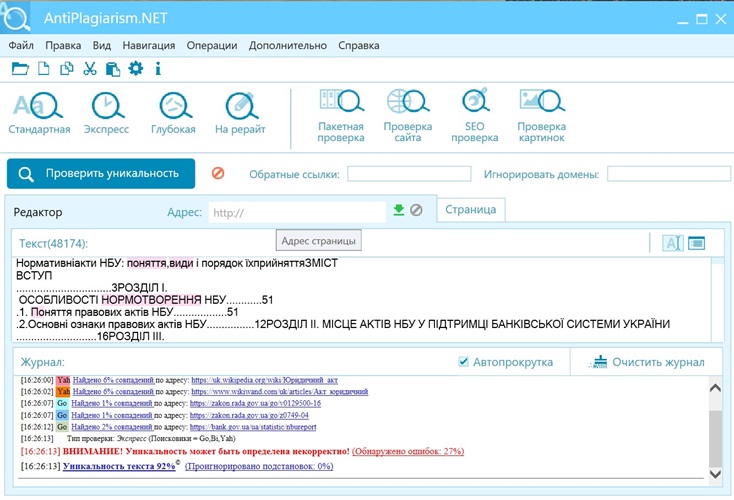
Task: Open the Навигация menu
Action: 149,45
